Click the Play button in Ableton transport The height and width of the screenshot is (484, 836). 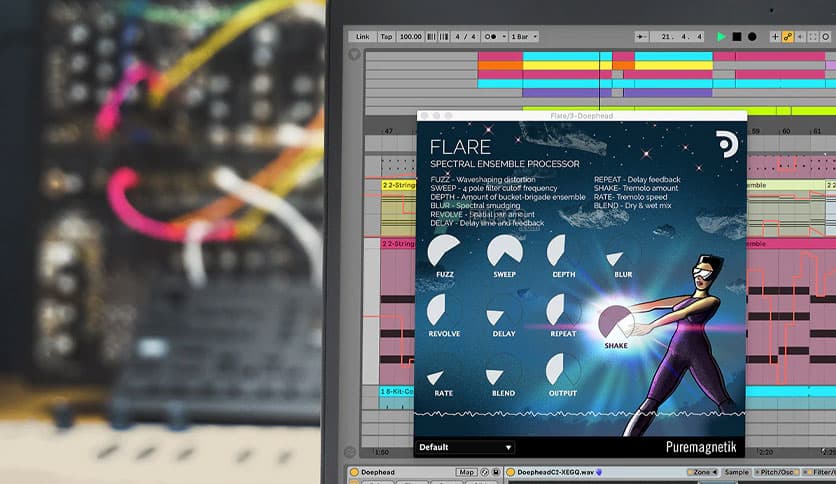coord(721,37)
